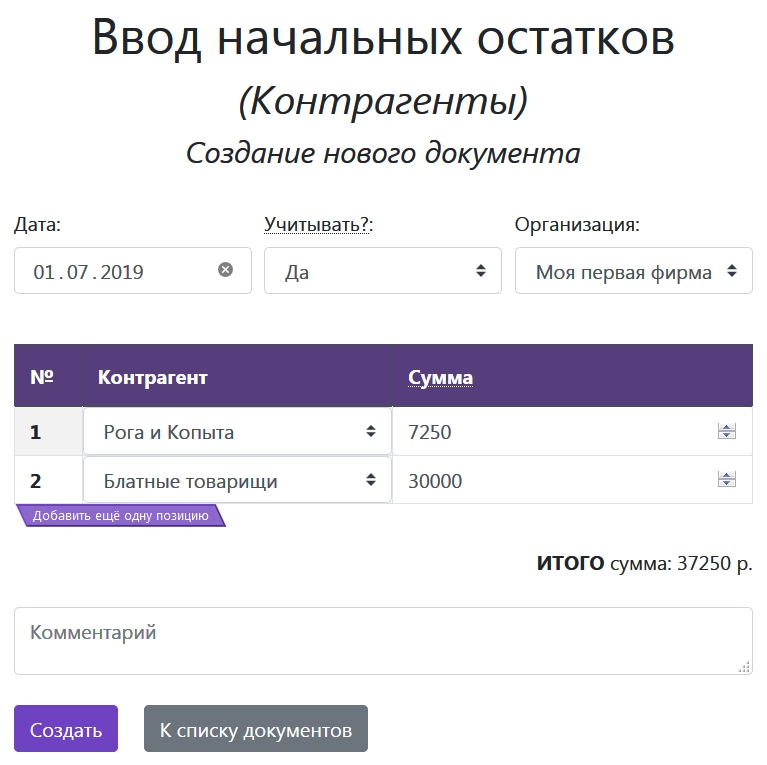767x765 pixels.
Task: Click the № column header
Action: point(42,377)
